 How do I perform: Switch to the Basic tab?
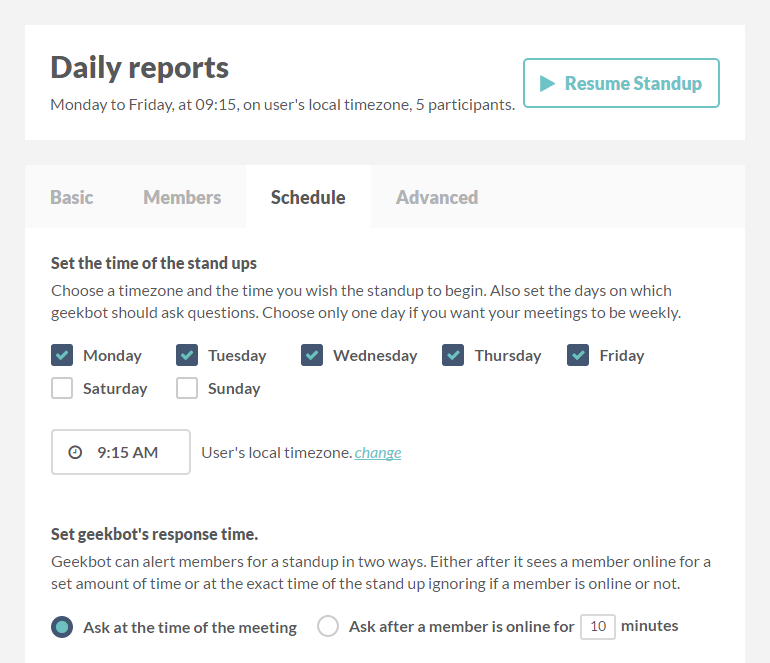click(x=72, y=197)
